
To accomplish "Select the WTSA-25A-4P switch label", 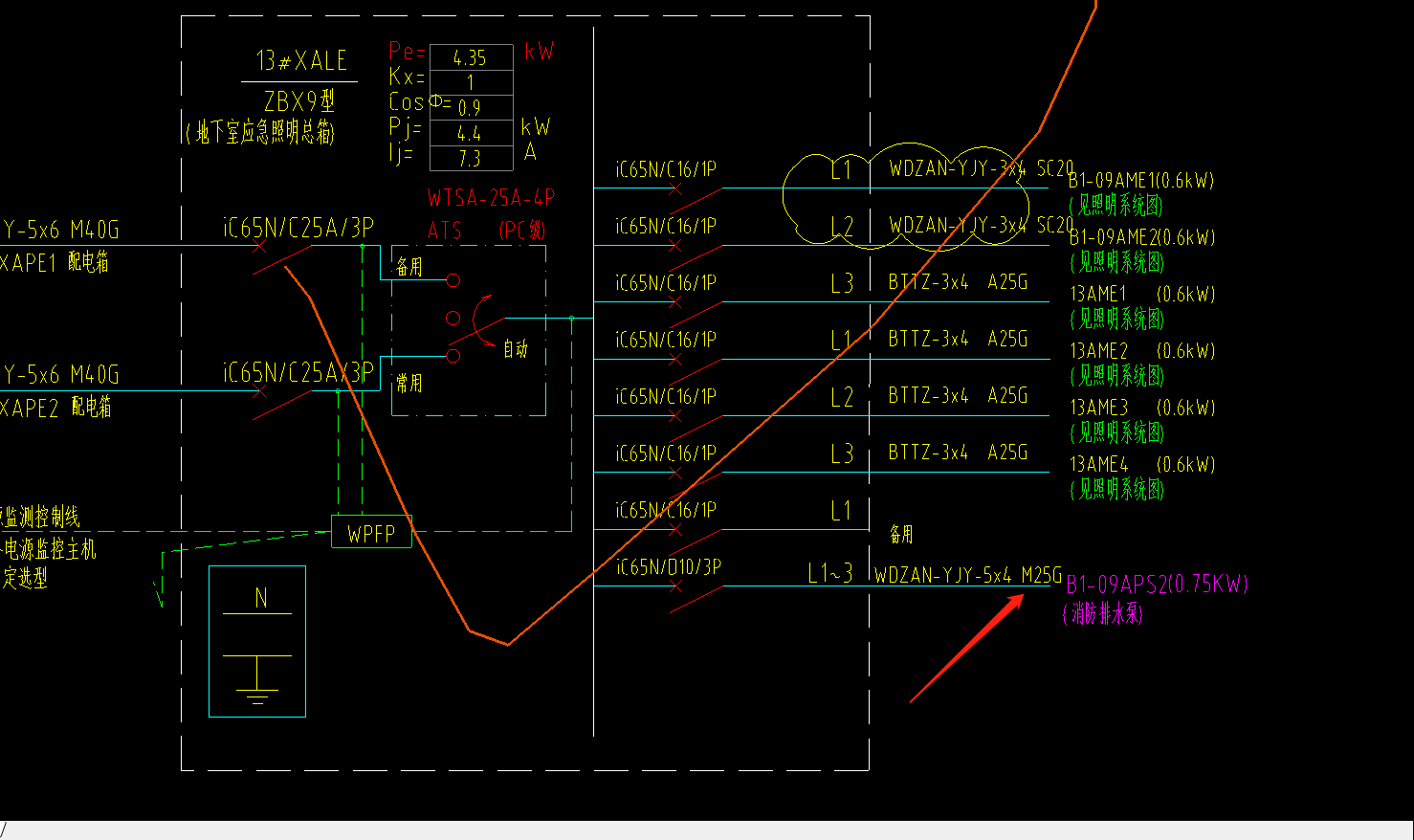I will click(491, 198).
